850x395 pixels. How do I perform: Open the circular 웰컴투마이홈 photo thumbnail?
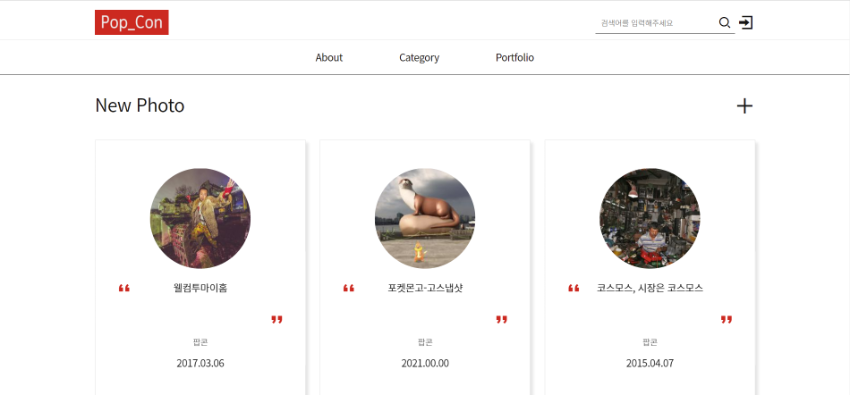pos(200,218)
